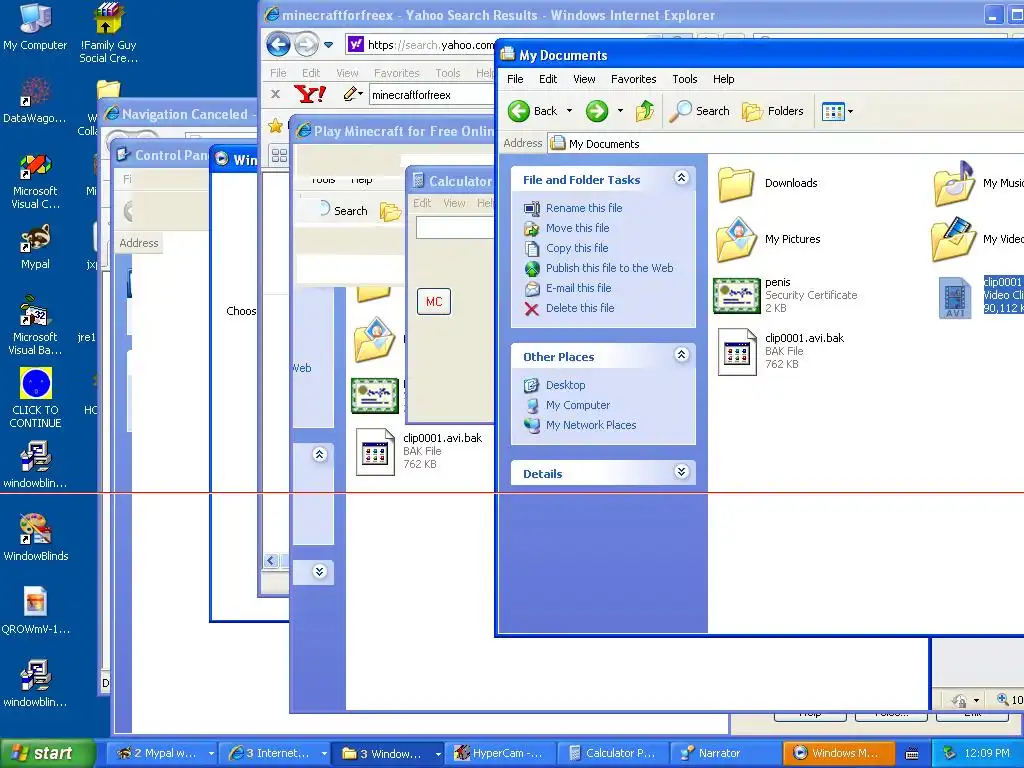Select the My Videos folder icon
Viewport: 1024px width, 768px height.
(x=954, y=239)
